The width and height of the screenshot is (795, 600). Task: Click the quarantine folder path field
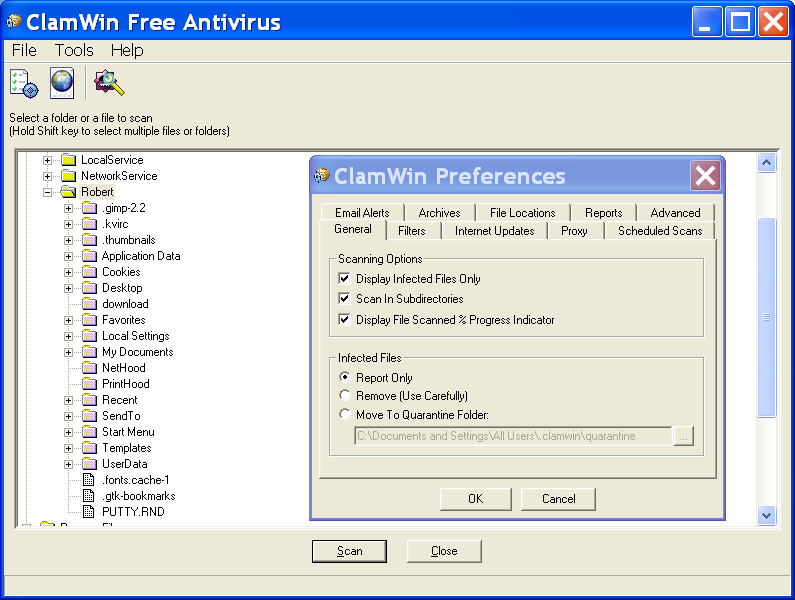pos(514,436)
